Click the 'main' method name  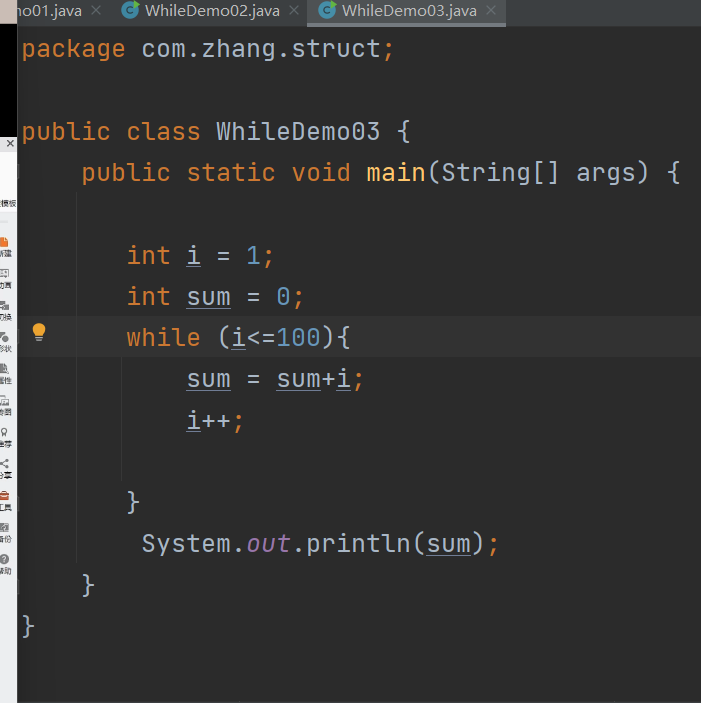(396, 172)
